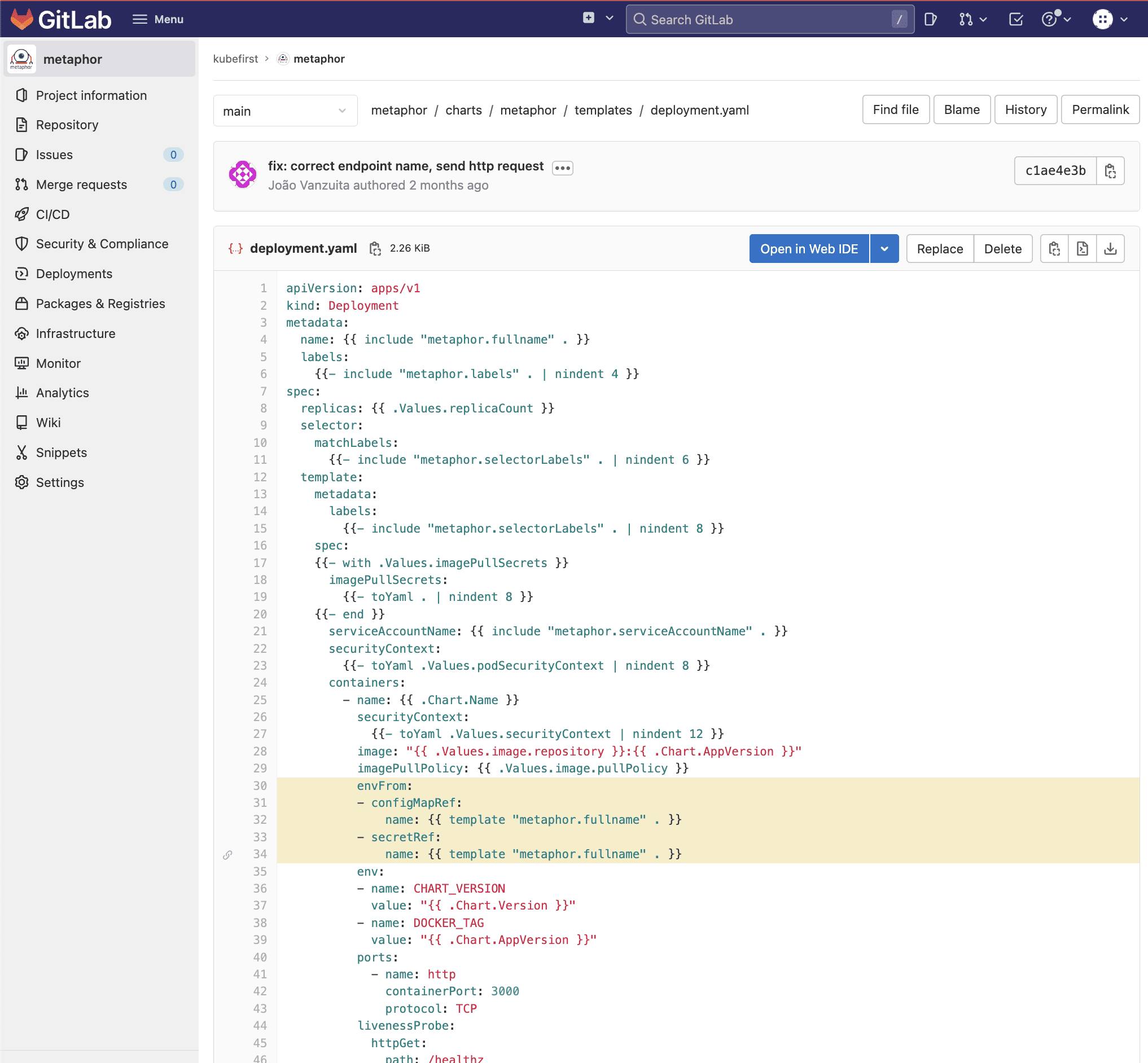Expand the Help menu chevron
Viewport: 1148px width, 1063px height.
[1067, 20]
